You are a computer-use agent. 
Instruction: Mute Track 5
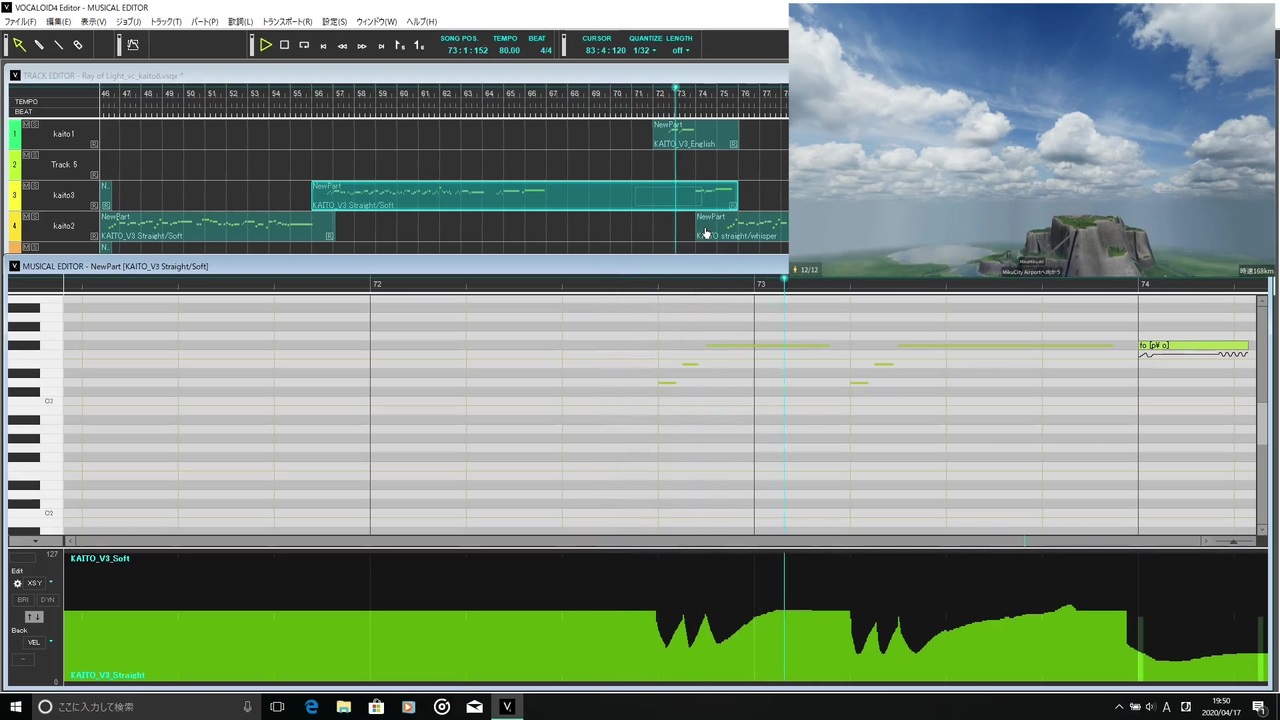[26, 155]
